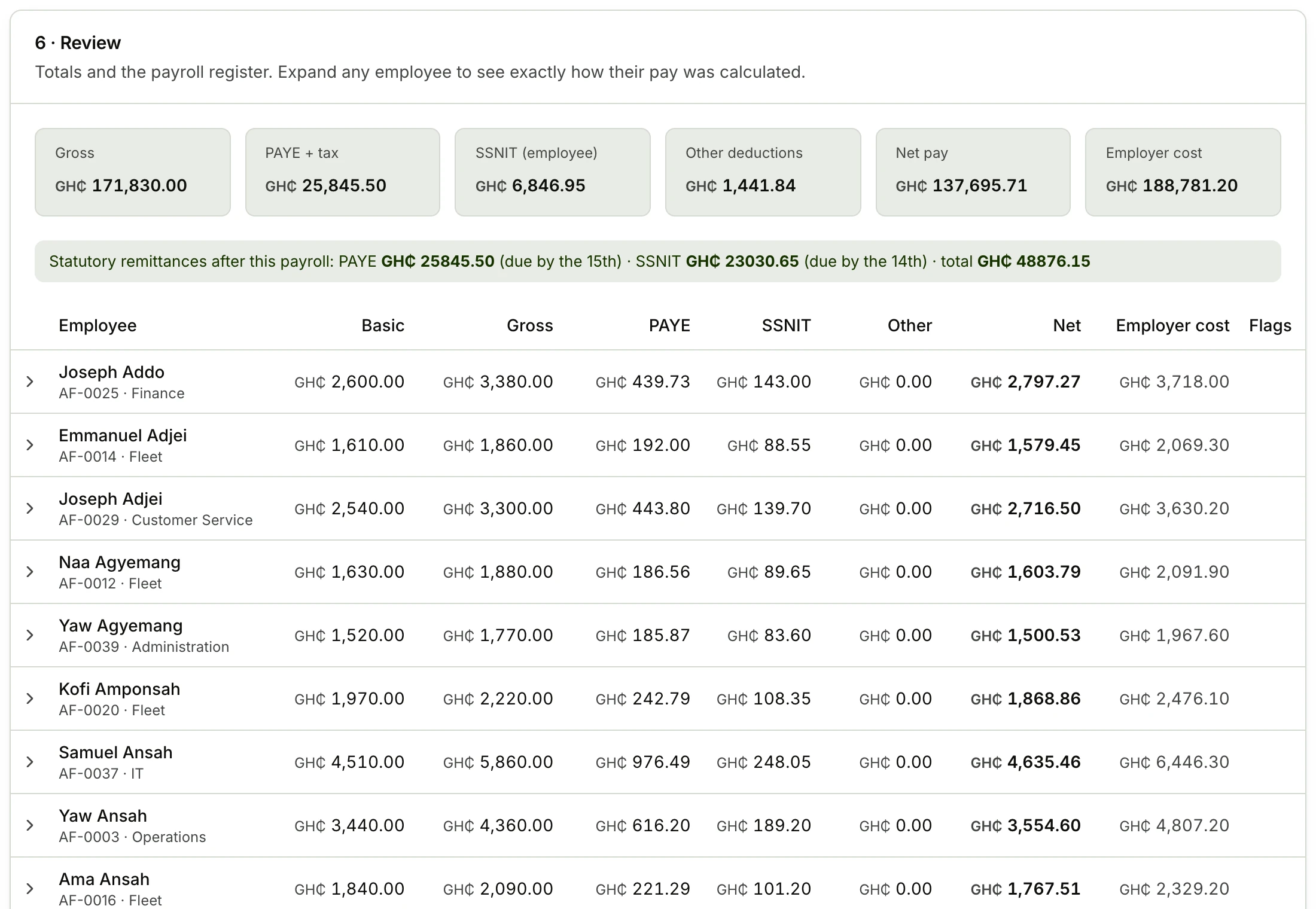Click the PAYE remittance amount GH₵ 25845.50
The width and height of the screenshot is (1316, 909).
pyautogui.click(x=438, y=261)
